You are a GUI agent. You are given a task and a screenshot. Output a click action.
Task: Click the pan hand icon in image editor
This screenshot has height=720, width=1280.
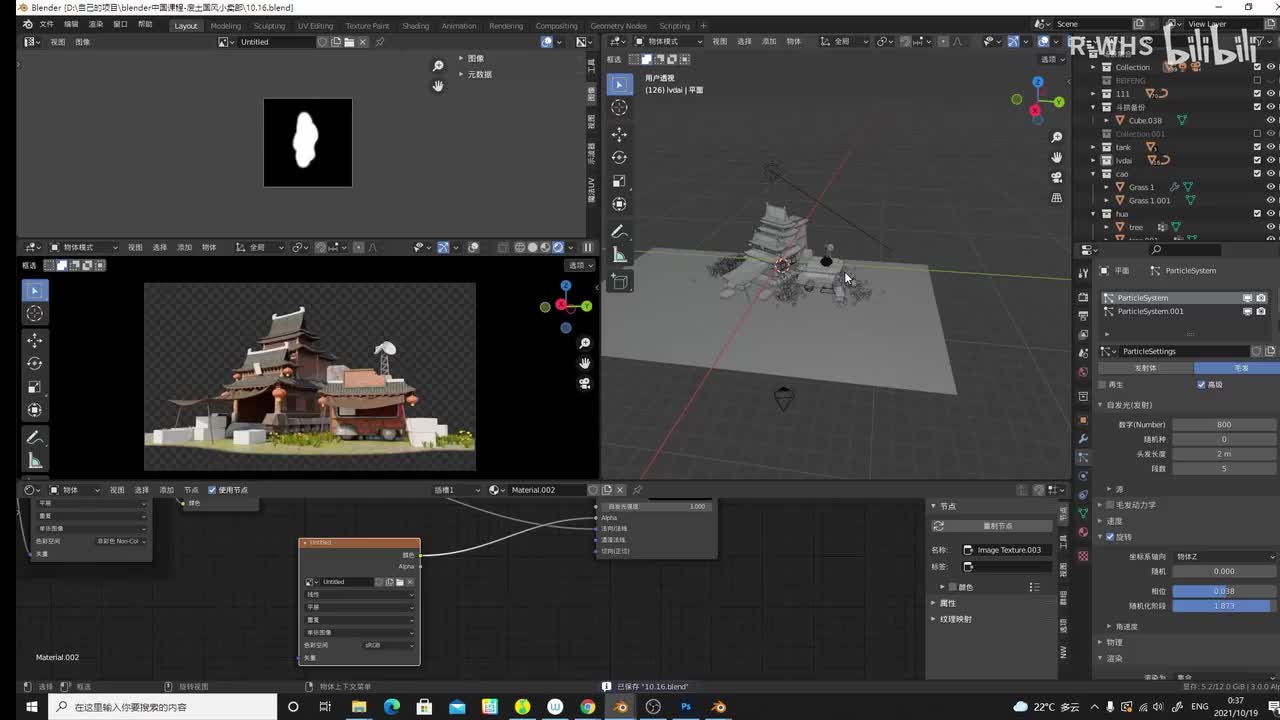[438, 86]
